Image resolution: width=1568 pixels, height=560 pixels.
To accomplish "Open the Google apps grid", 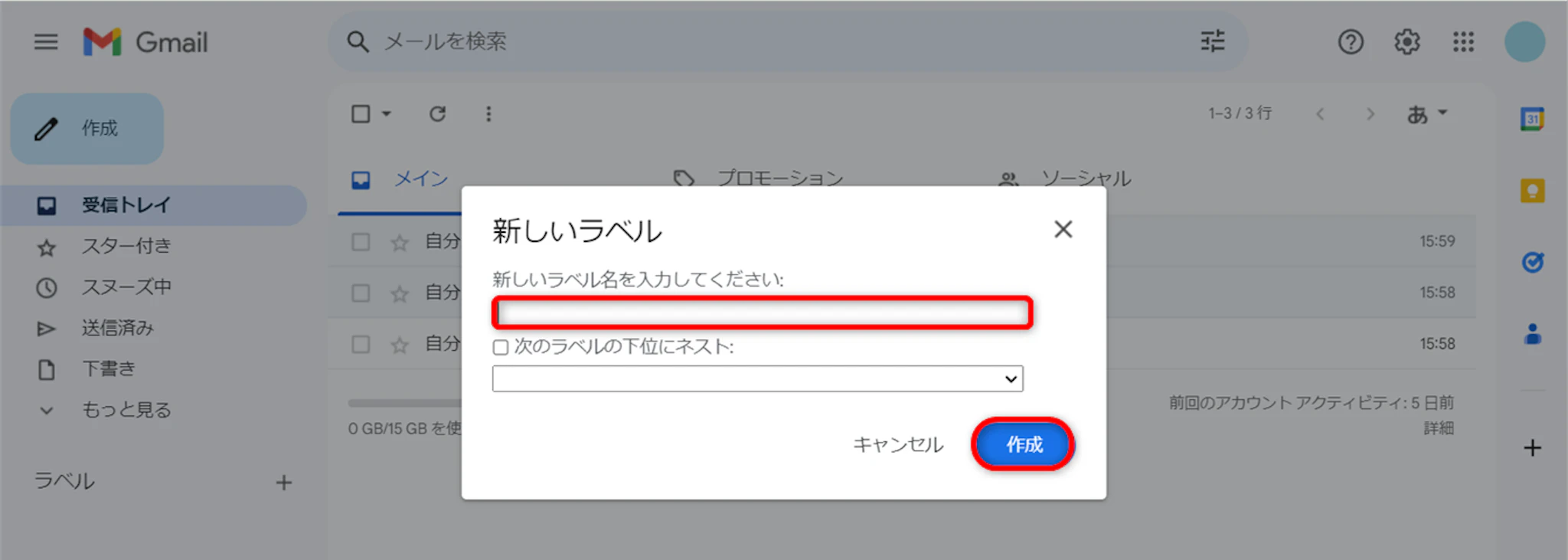I will coord(1463,41).
